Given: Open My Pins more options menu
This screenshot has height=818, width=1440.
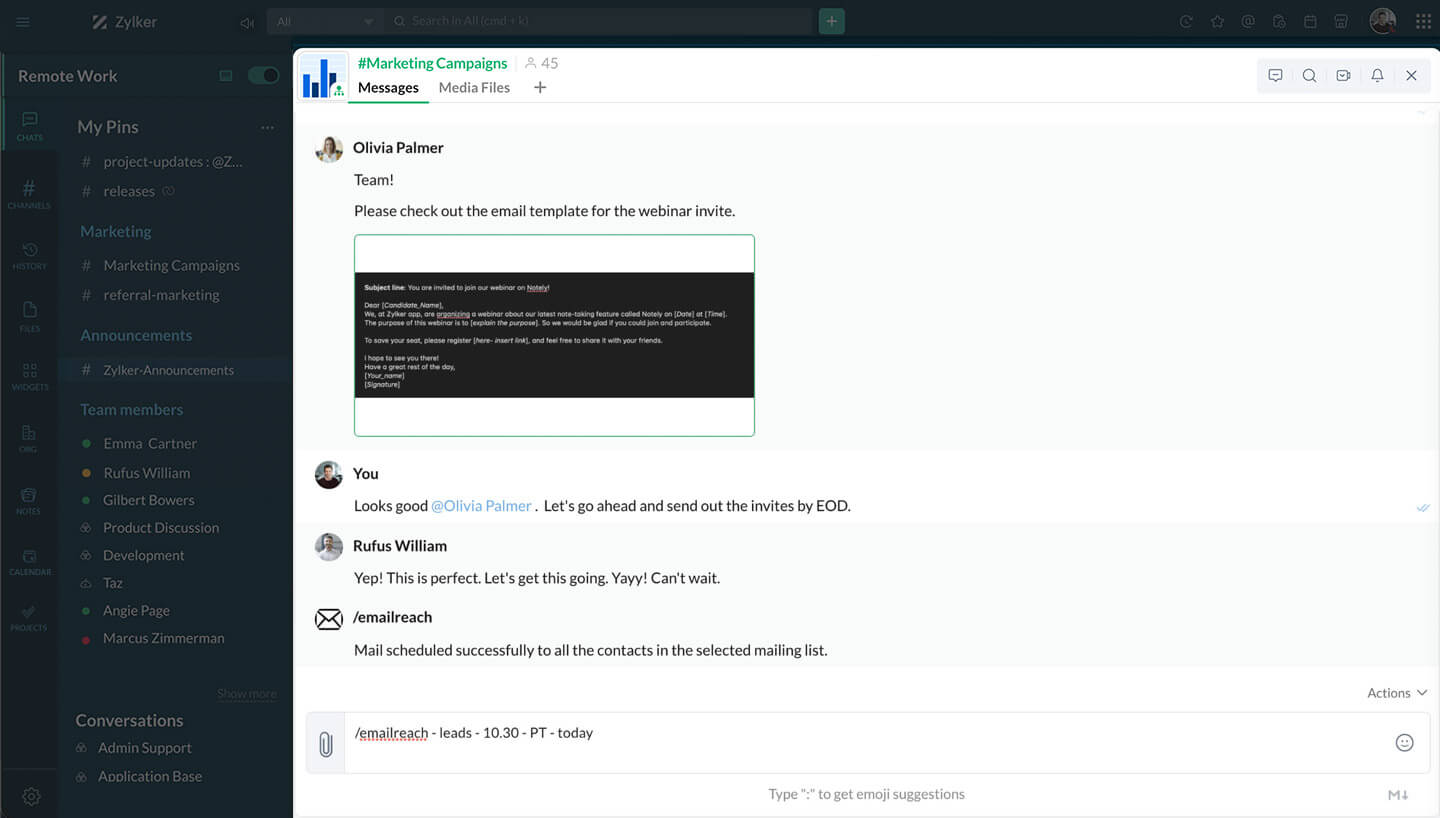Looking at the screenshot, I should (267, 127).
